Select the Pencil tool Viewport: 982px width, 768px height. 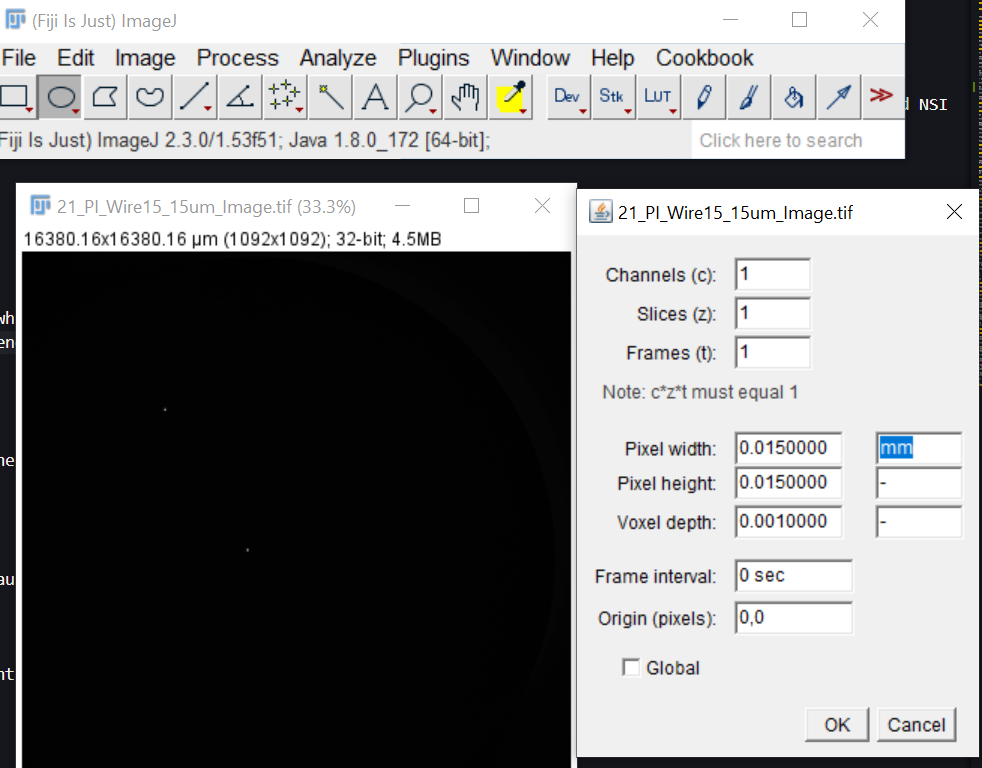click(703, 97)
